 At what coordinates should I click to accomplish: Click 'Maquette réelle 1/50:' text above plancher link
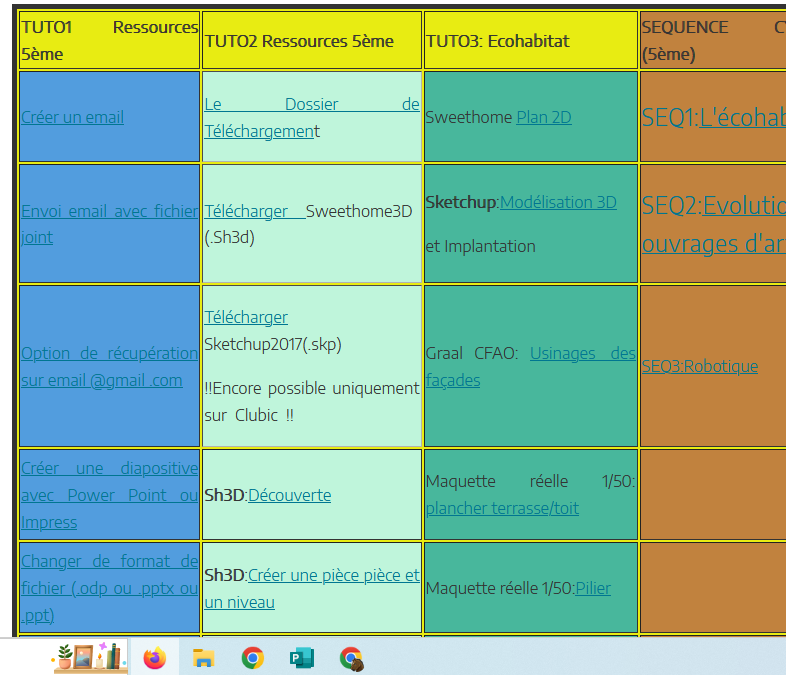[530, 482]
